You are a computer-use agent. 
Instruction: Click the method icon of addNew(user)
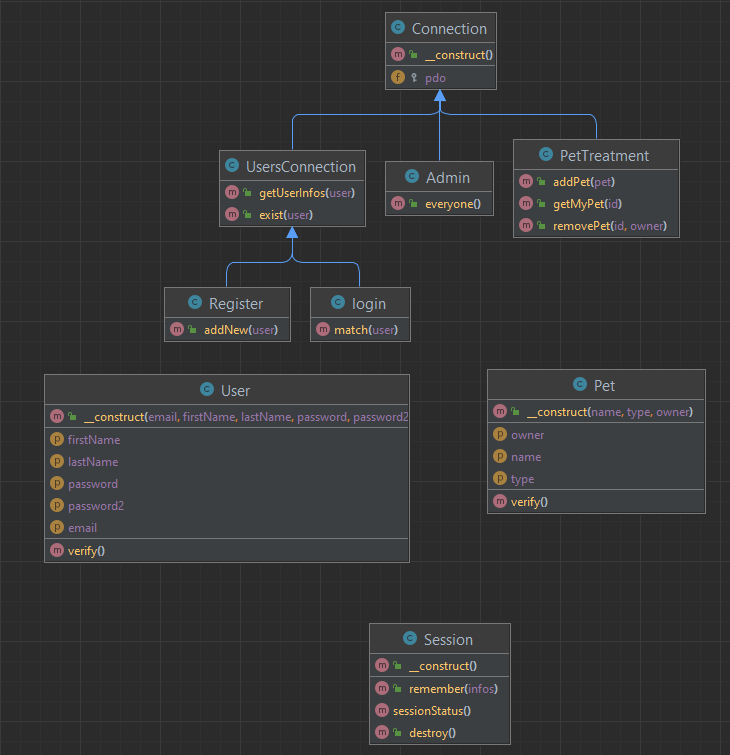pos(177,329)
